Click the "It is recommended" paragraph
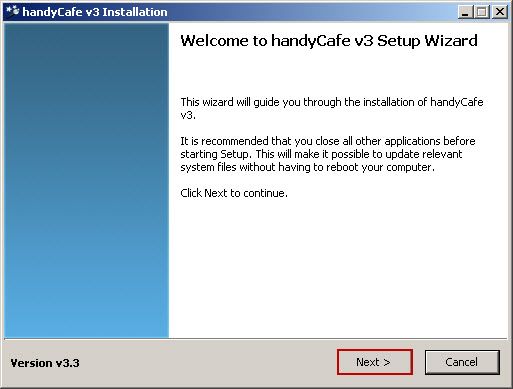 328,154
